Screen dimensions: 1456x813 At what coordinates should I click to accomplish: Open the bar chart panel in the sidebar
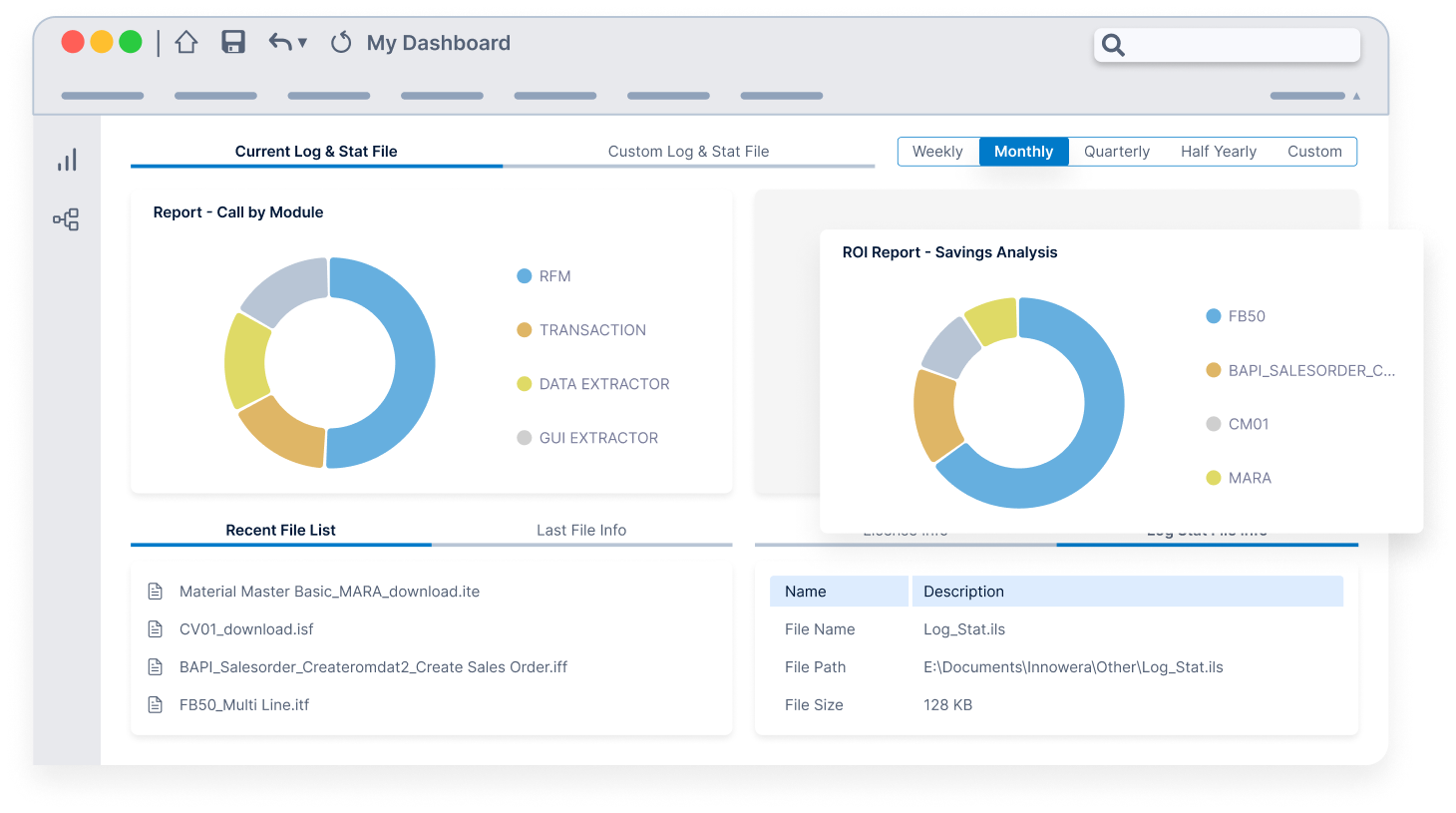point(66,159)
